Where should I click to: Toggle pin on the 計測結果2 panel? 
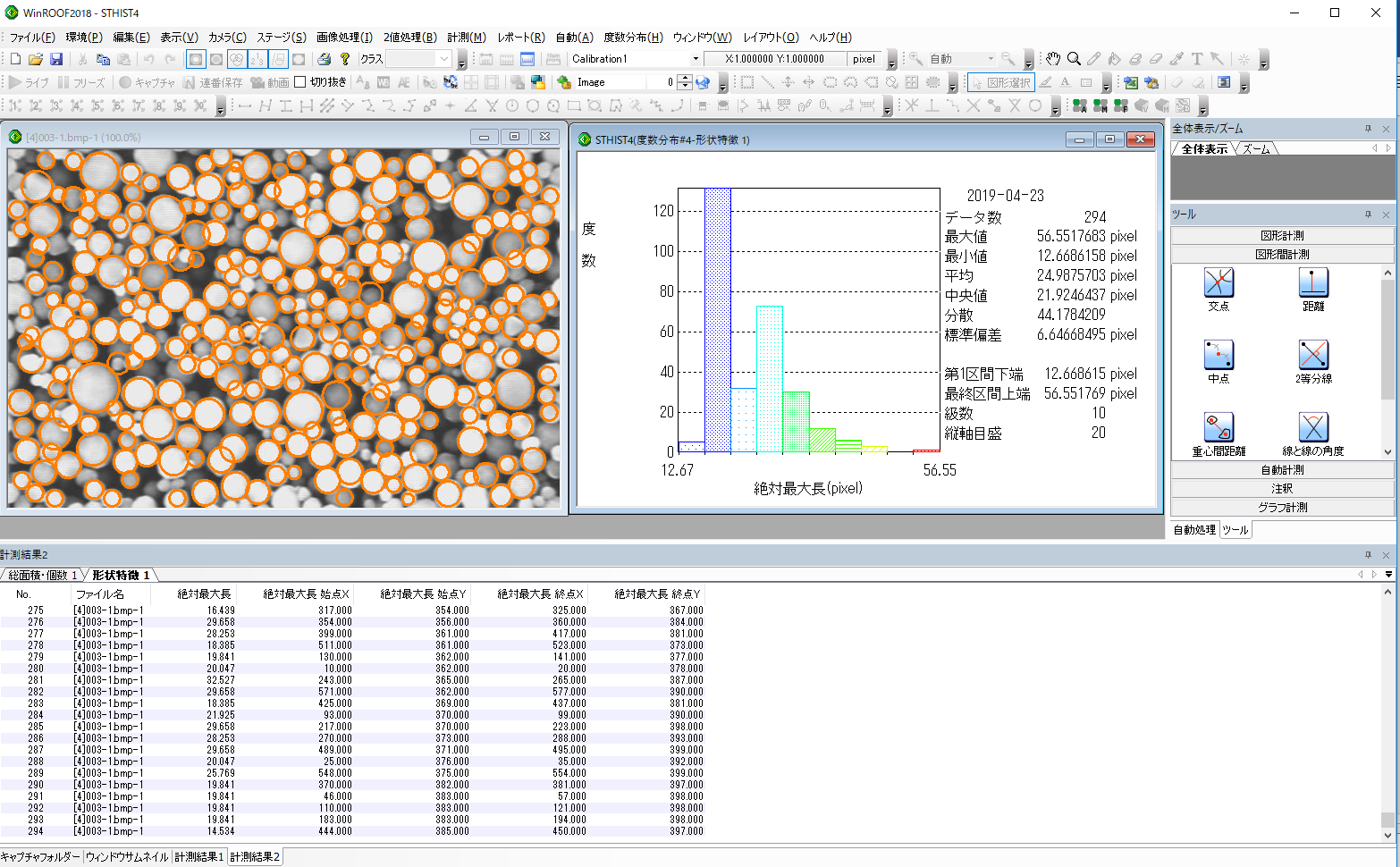(1368, 555)
